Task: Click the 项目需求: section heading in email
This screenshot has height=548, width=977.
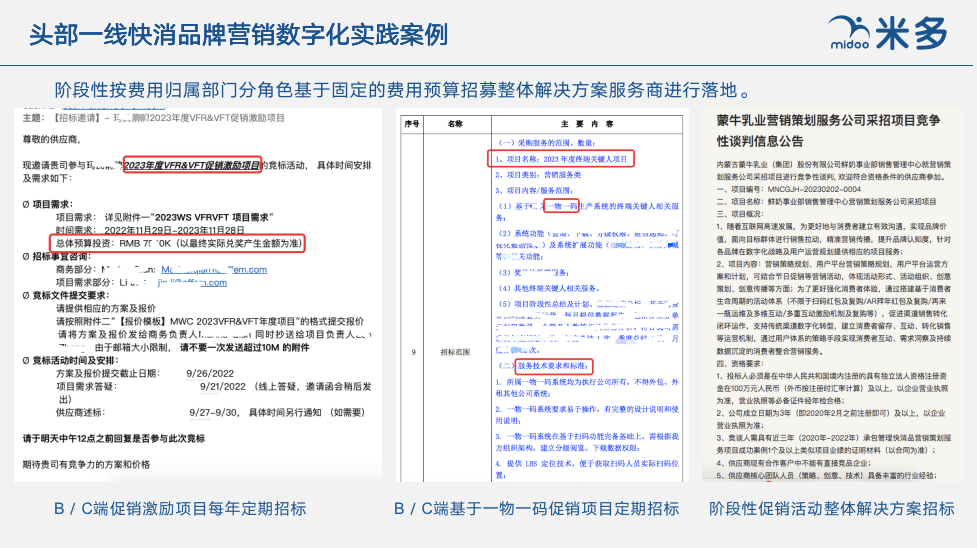Action: click(x=48, y=204)
